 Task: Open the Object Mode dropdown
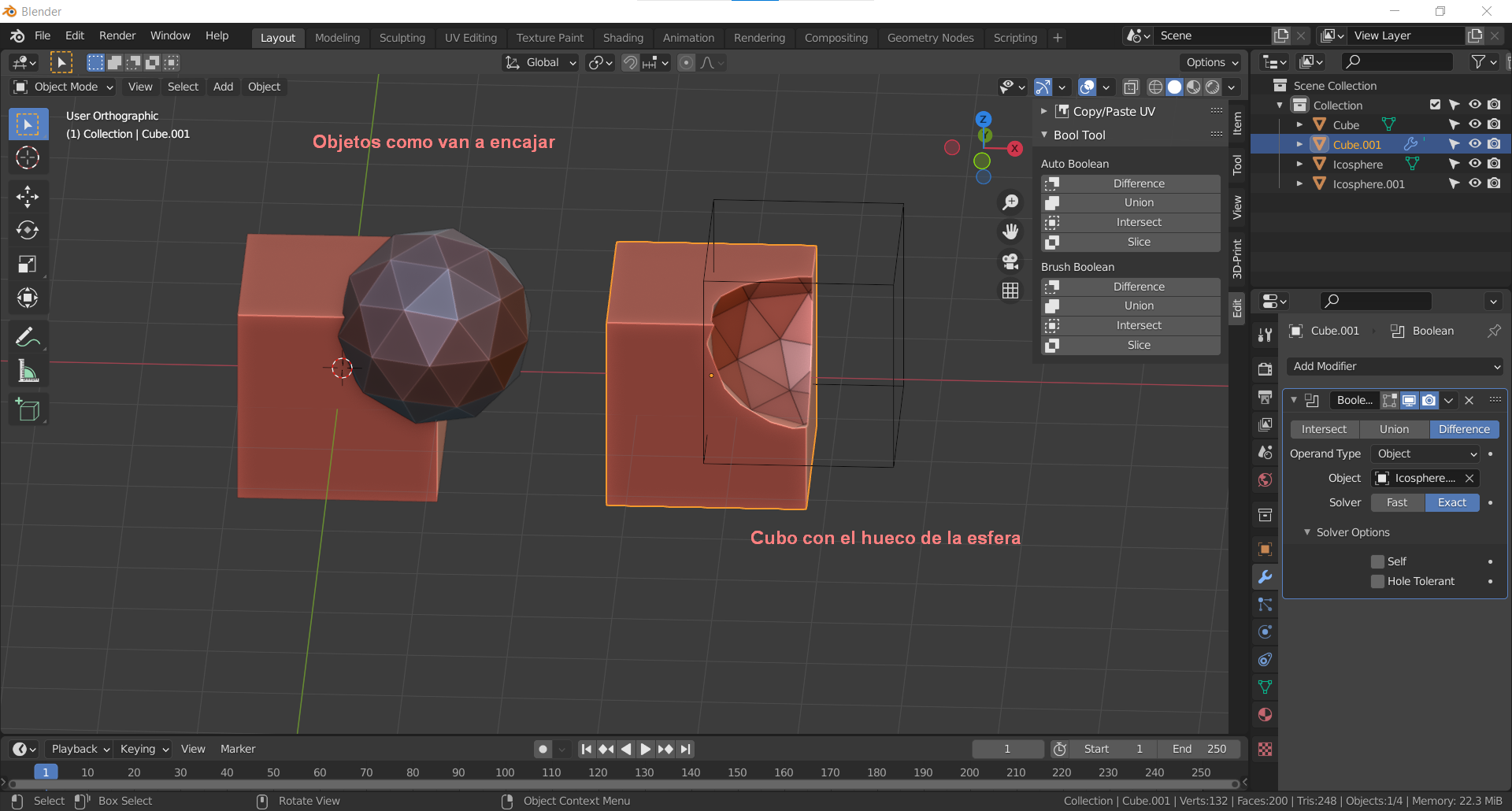click(64, 87)
